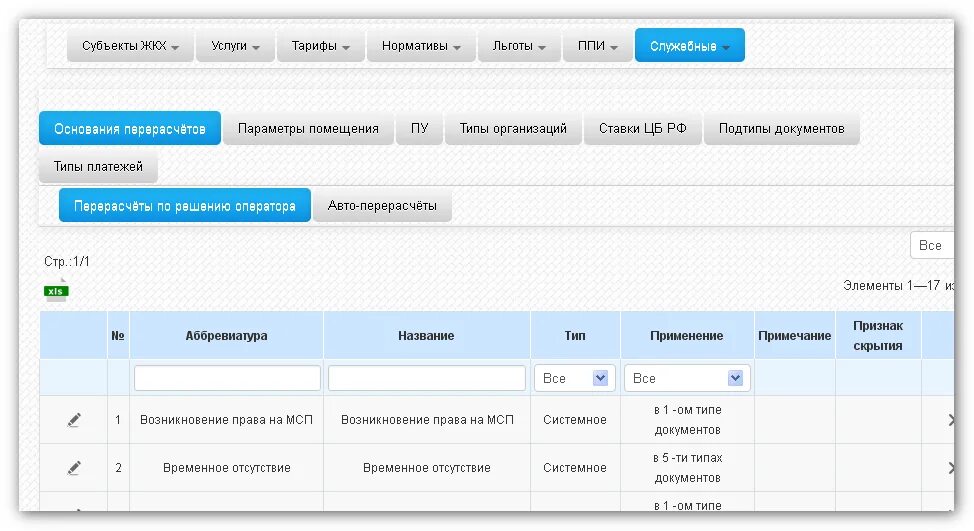Open the active Служебные menu

tap(690, 46)
